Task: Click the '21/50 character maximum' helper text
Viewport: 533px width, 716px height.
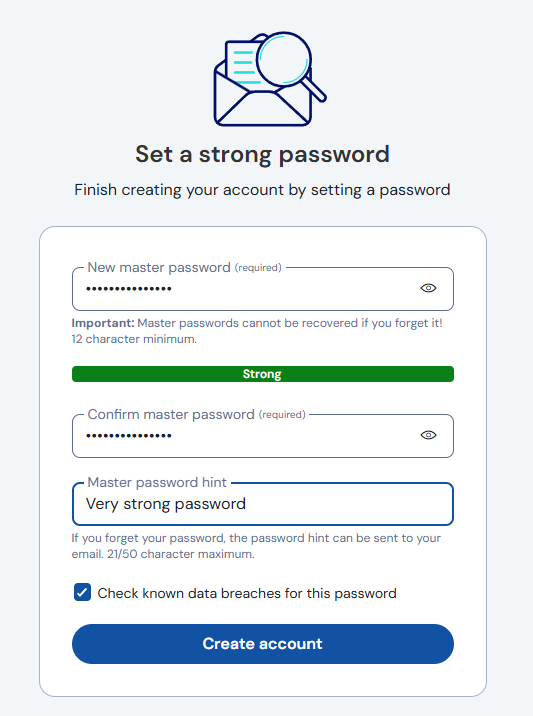Action: click(x=181, y=554)
